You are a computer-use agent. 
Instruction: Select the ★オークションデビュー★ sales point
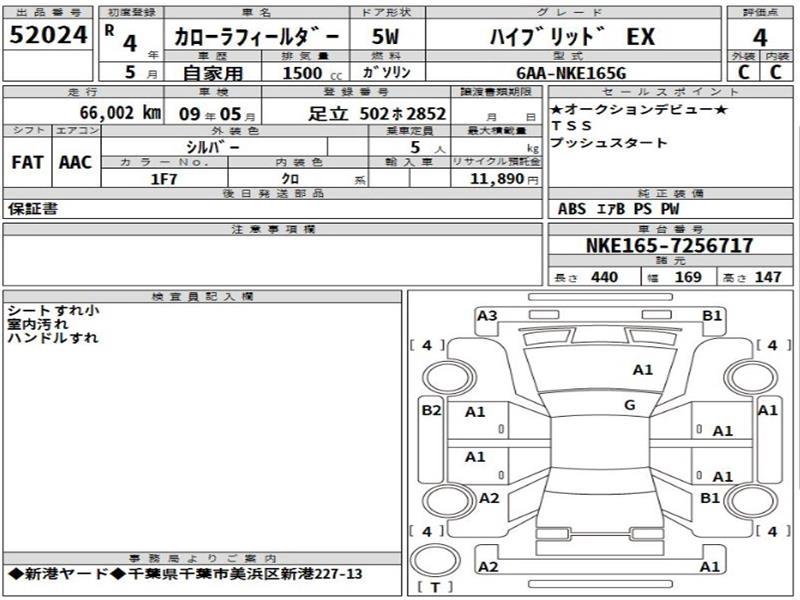(639, 109)
